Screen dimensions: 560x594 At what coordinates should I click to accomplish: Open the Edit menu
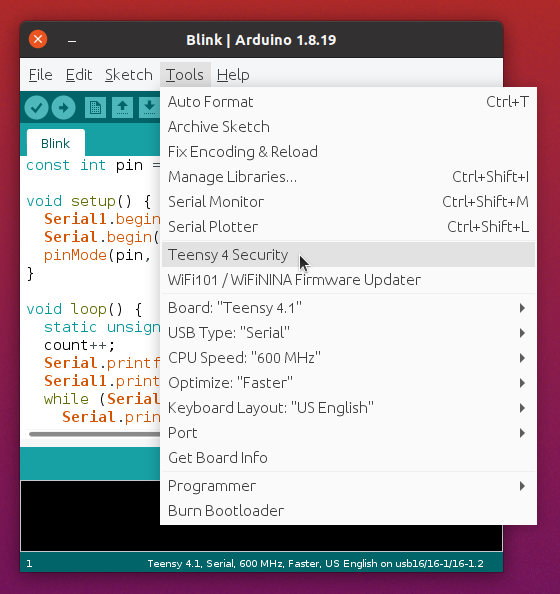point(79,75)
